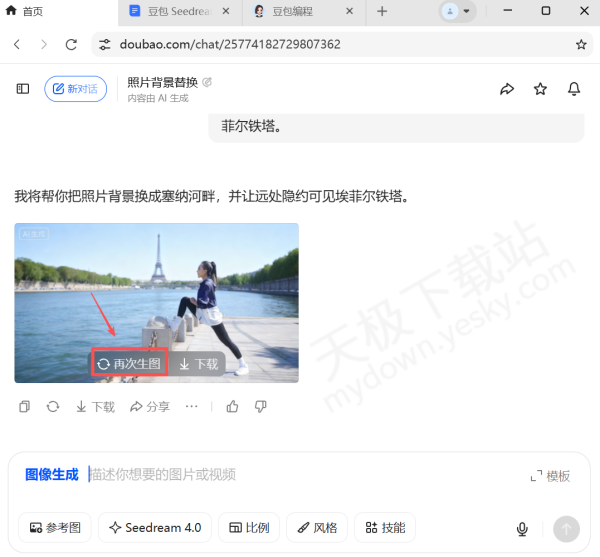Open the Seedream 4.0 model selector

coord(155,528)
